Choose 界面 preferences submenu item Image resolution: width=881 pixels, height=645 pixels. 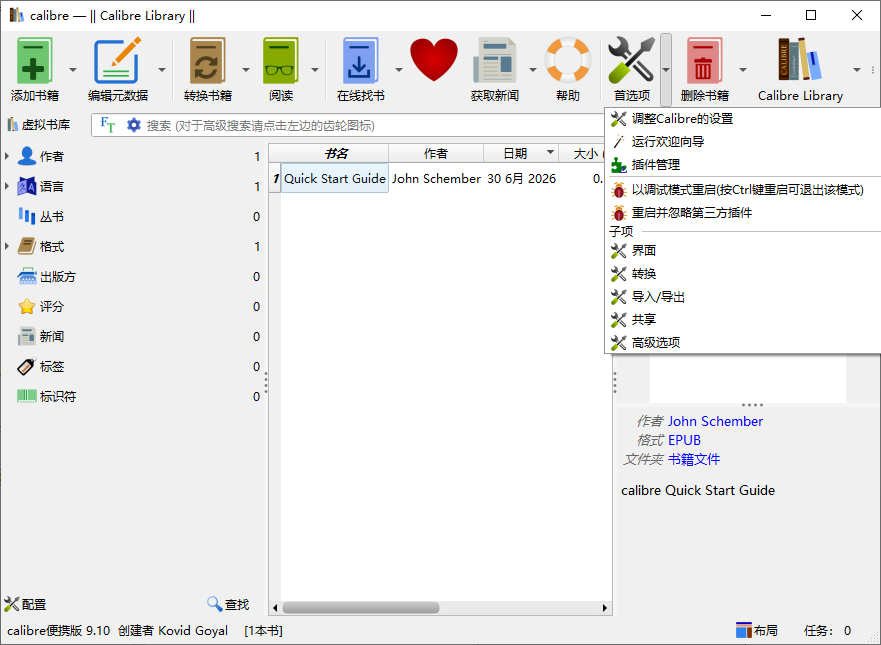[743, 251]
